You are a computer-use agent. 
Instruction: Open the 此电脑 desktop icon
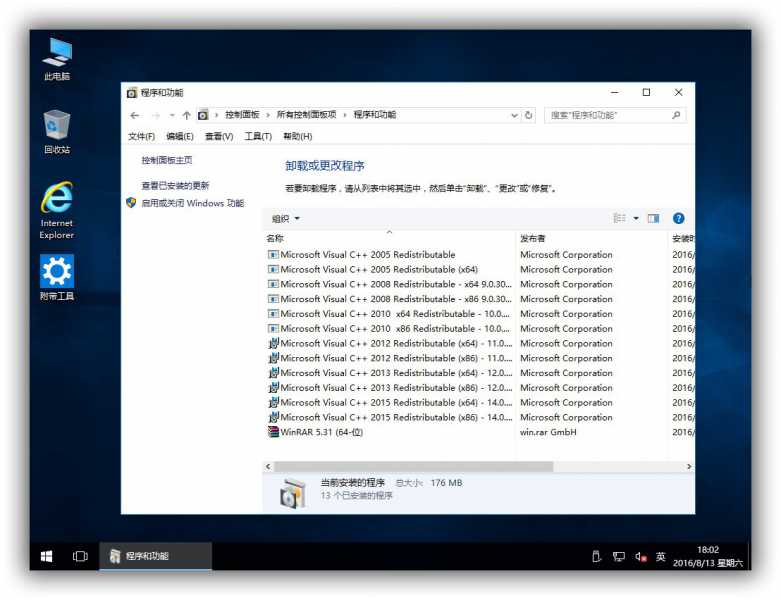[57, 59]
